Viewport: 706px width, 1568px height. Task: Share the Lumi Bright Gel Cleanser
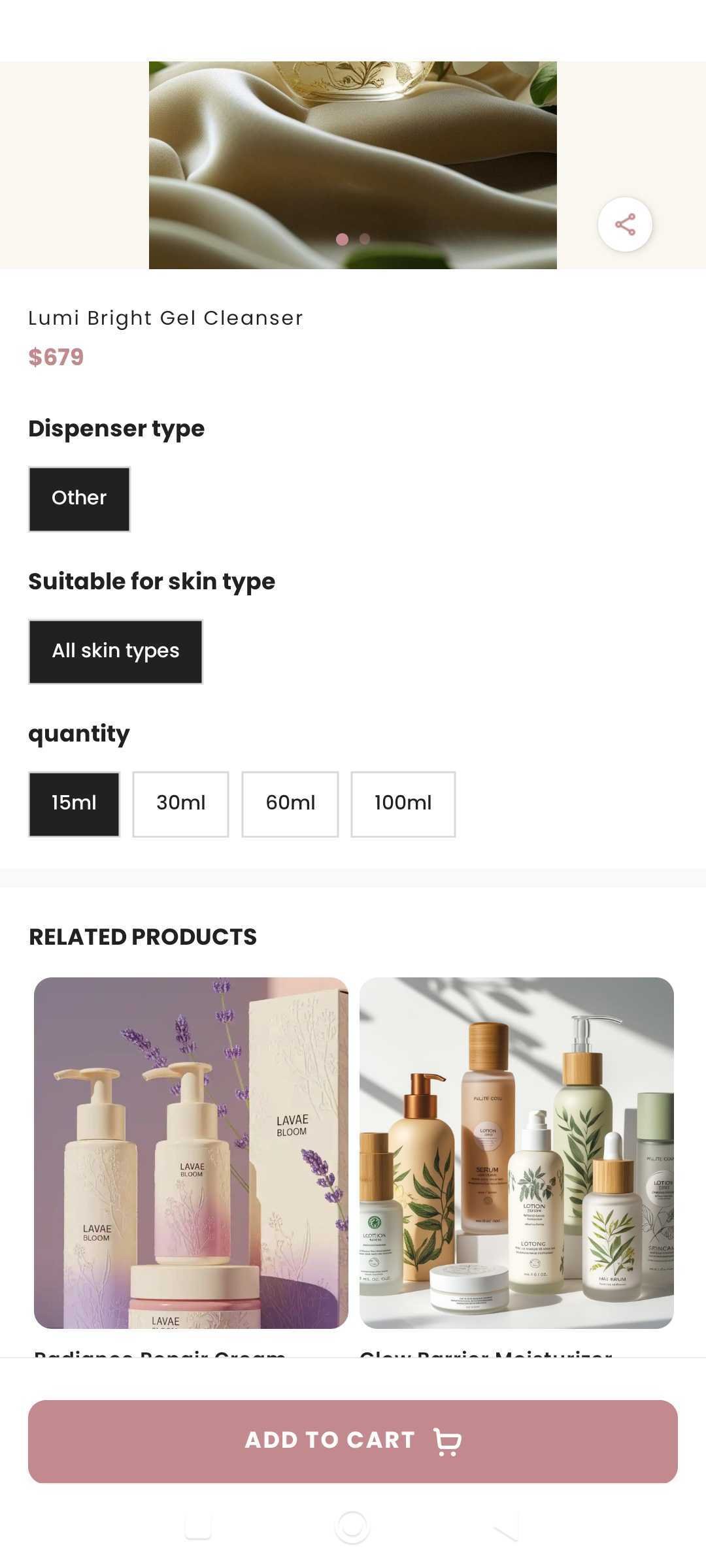(x=623, y=223)
